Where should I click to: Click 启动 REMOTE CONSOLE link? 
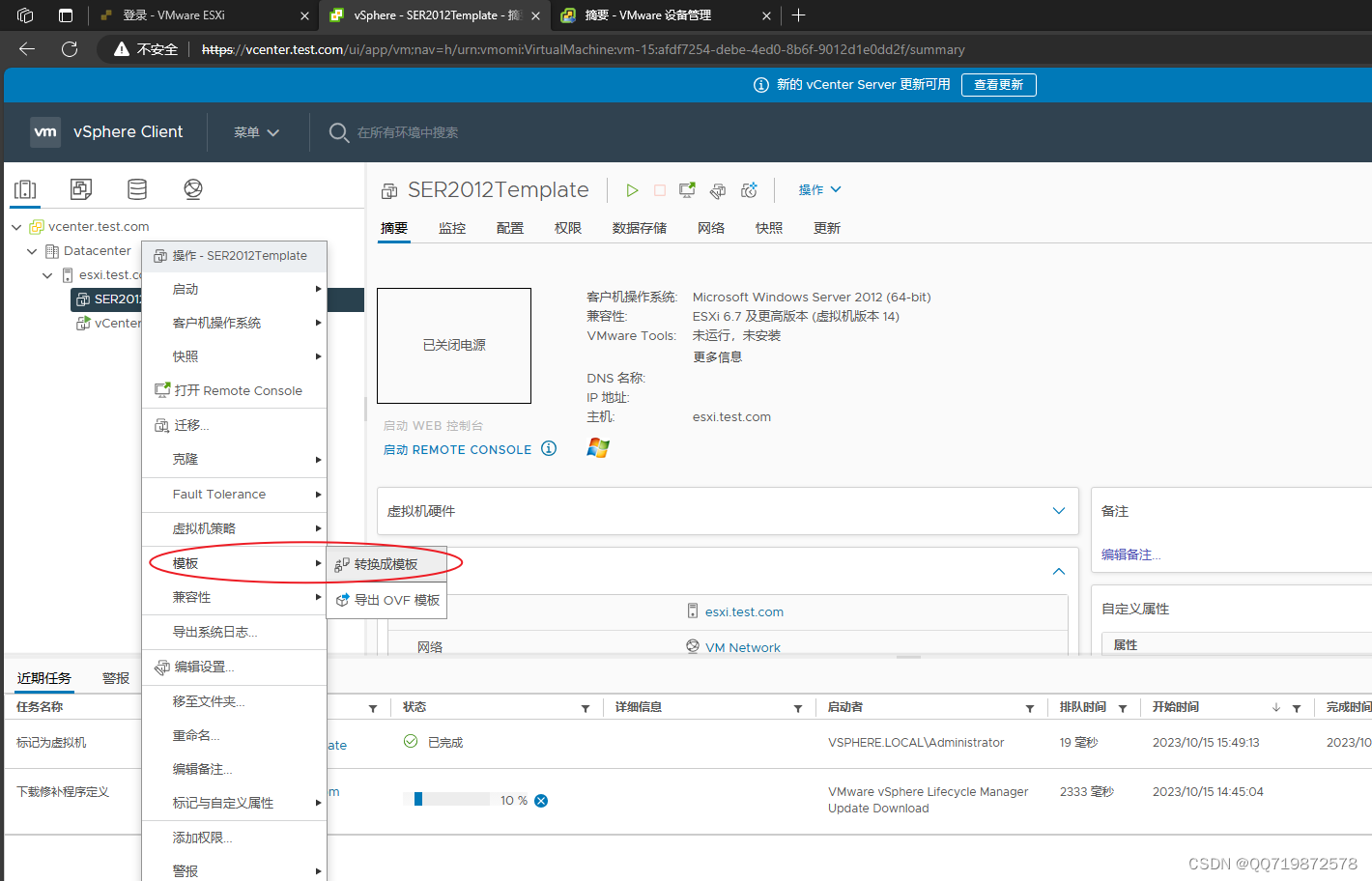(x=457, y=449)
